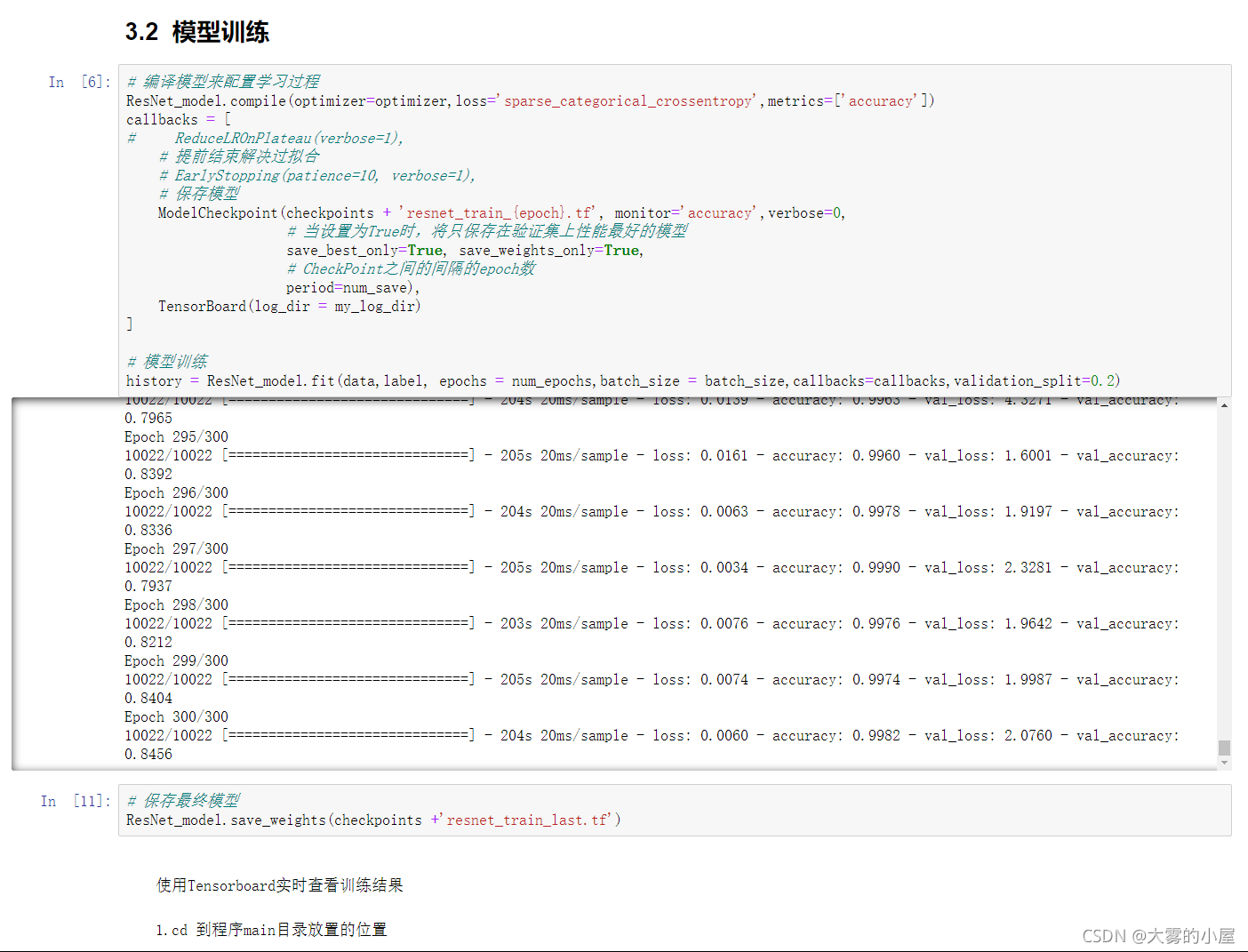
Task: Click the val_accuracy value 0.8336
Action: (148, 531)
